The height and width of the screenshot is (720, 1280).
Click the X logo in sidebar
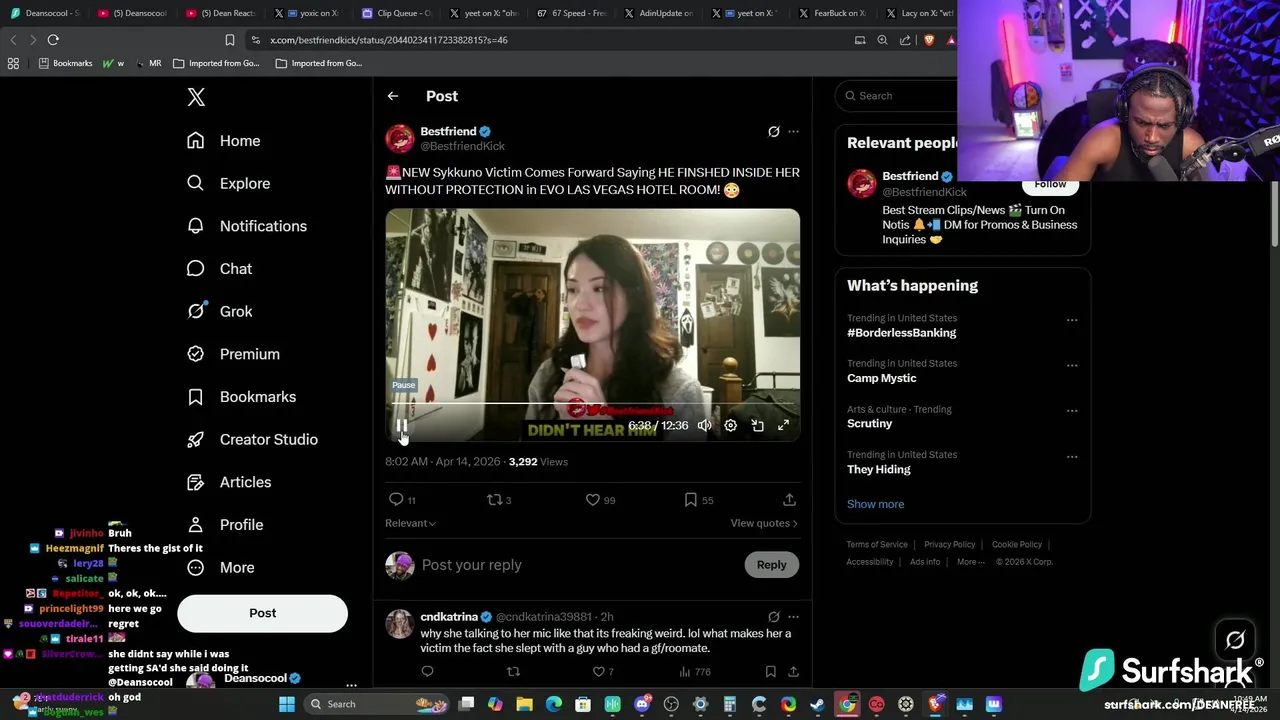point(196,97)
